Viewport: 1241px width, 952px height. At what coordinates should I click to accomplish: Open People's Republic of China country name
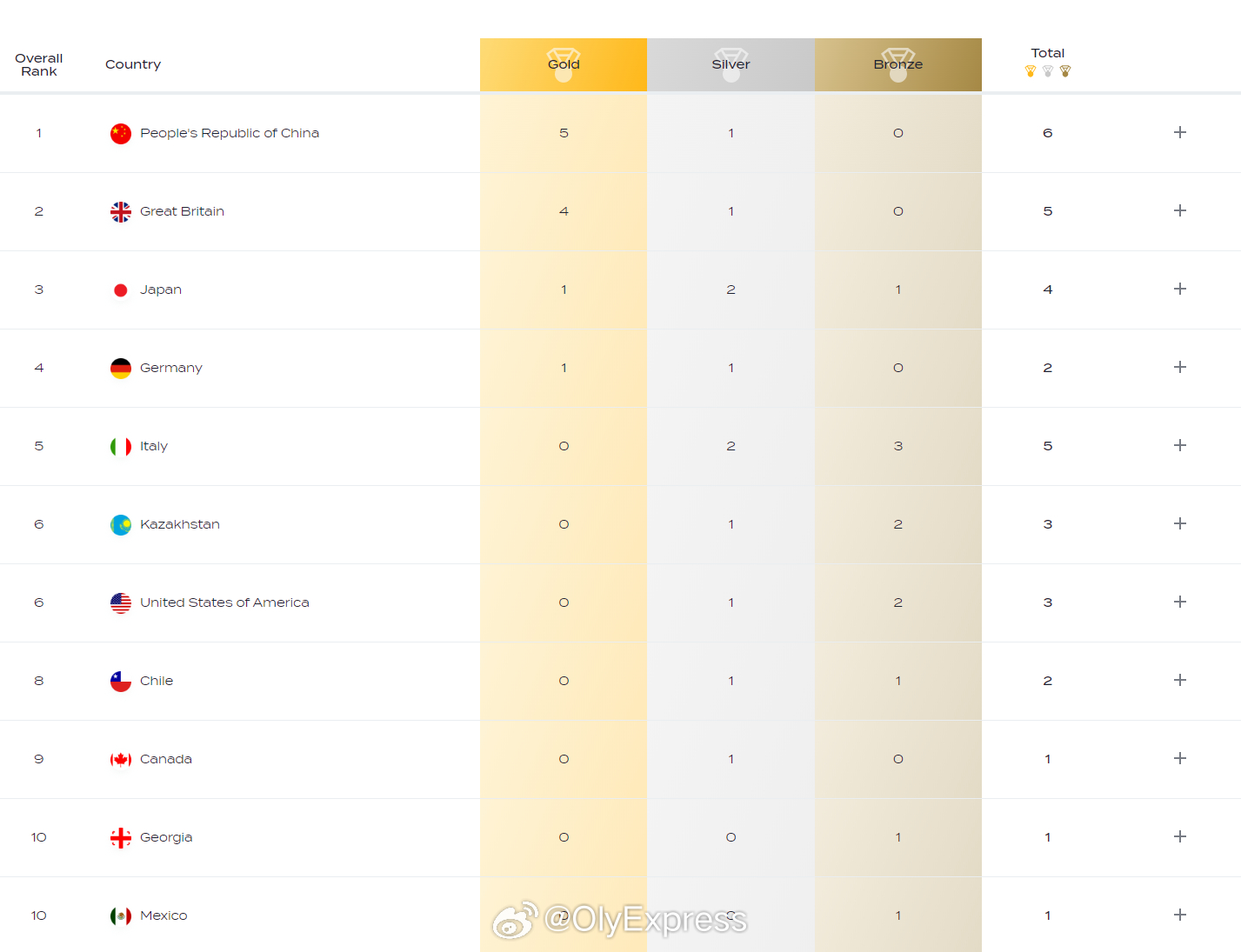[x=230, y=133]
